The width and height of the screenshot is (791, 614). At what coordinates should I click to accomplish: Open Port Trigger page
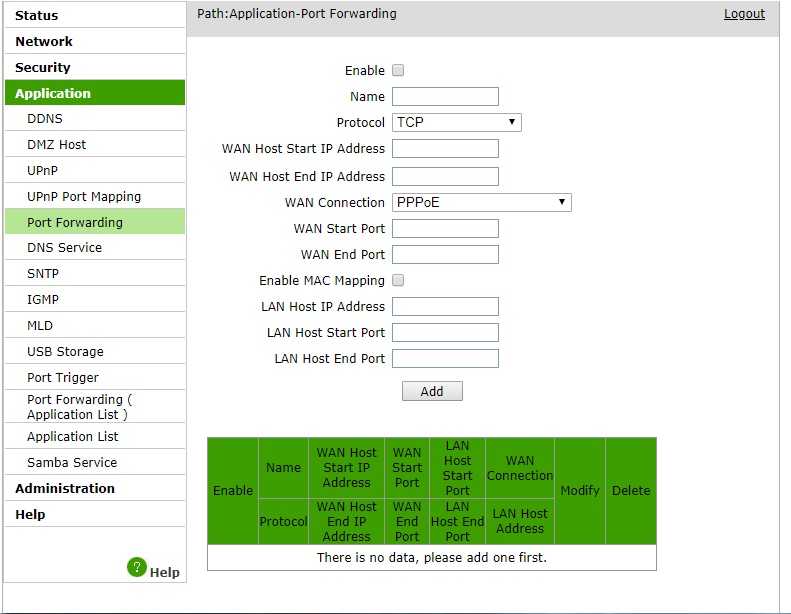pyautogui.click(x=95, y=377)
